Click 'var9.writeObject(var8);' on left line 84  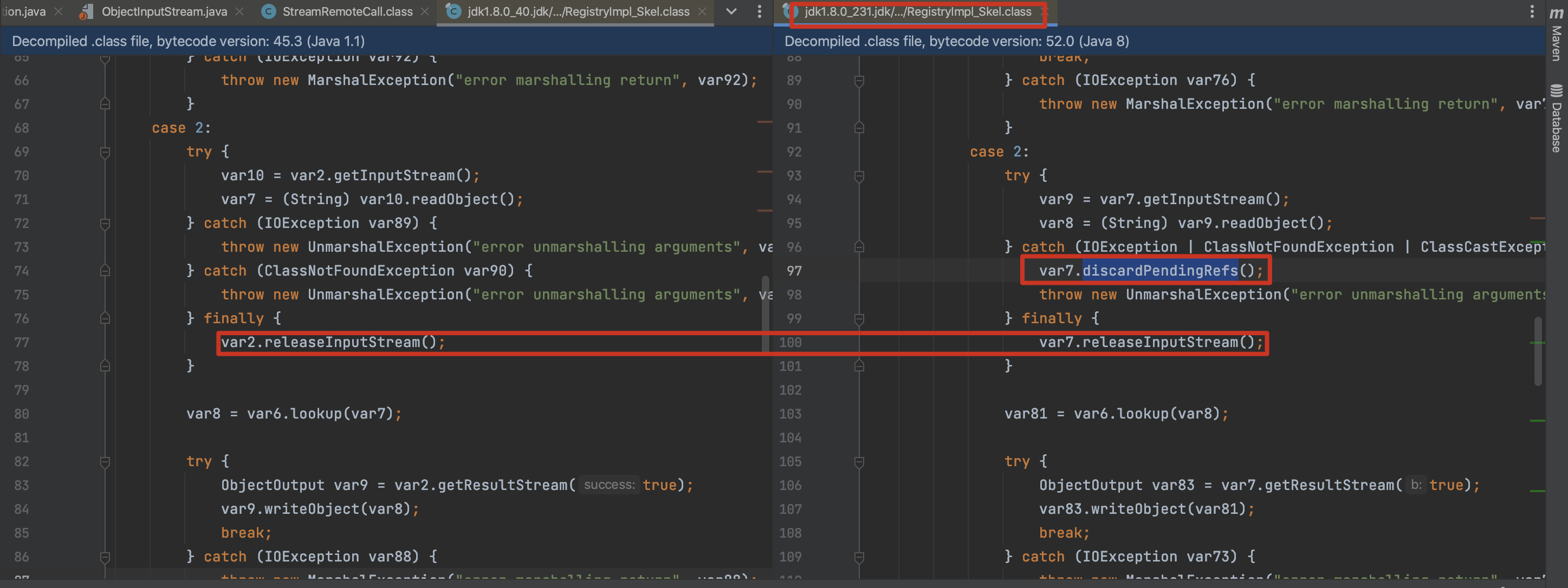(x=320, y=509)
